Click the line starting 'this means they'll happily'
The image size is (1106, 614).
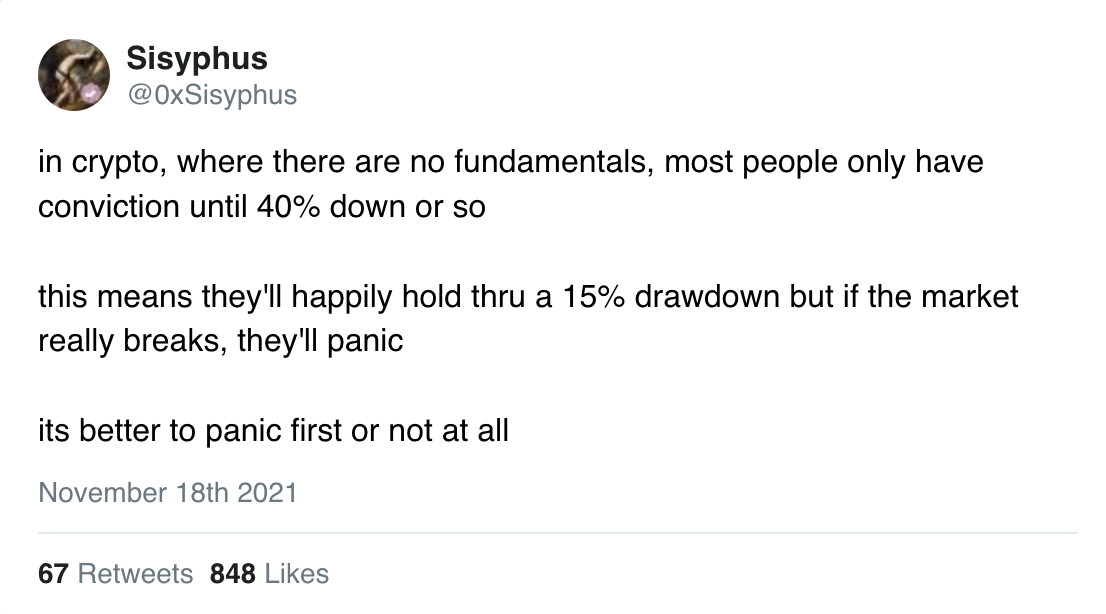[528, 297]
